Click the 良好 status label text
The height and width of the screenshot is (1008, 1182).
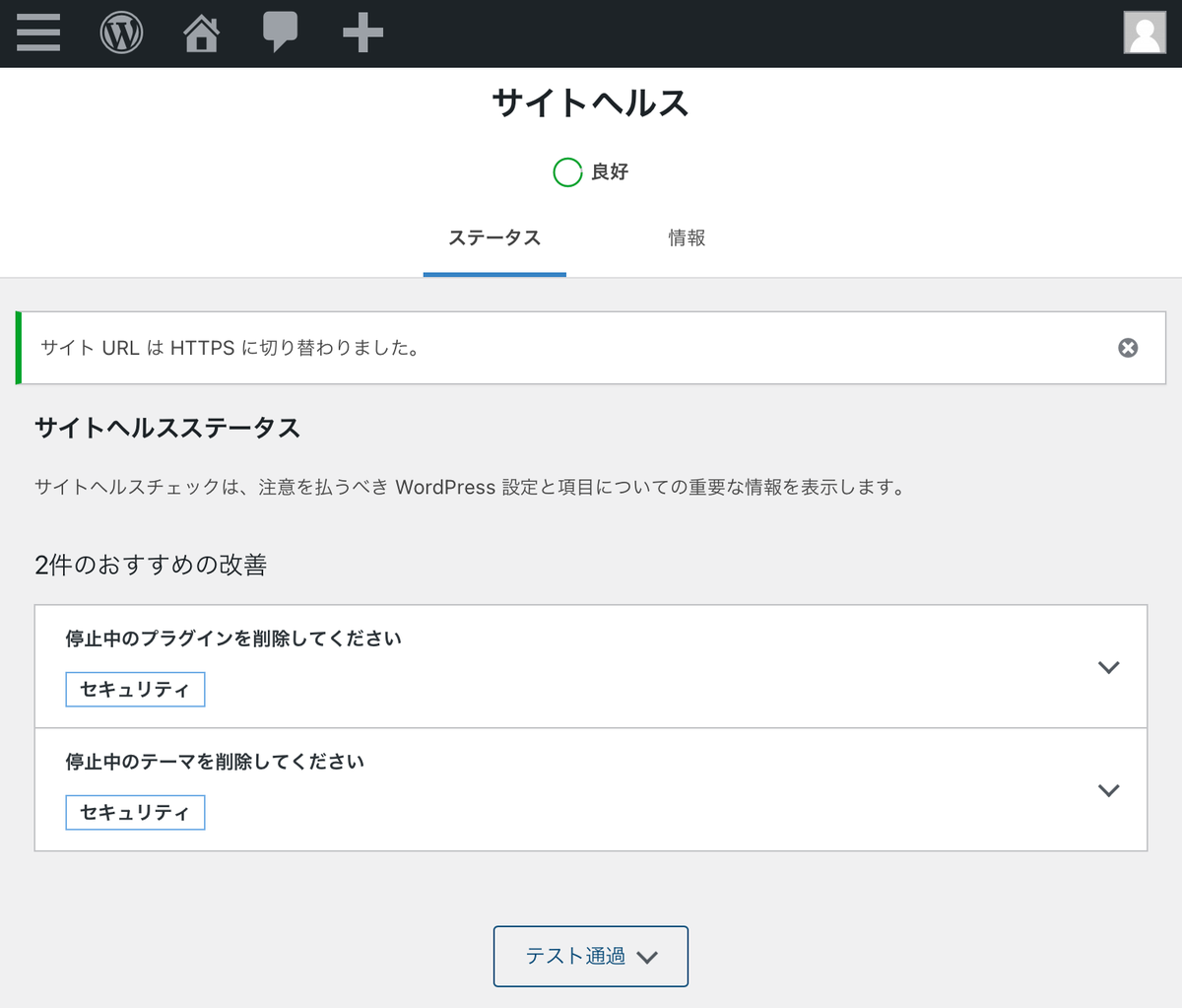coord(612,171)
